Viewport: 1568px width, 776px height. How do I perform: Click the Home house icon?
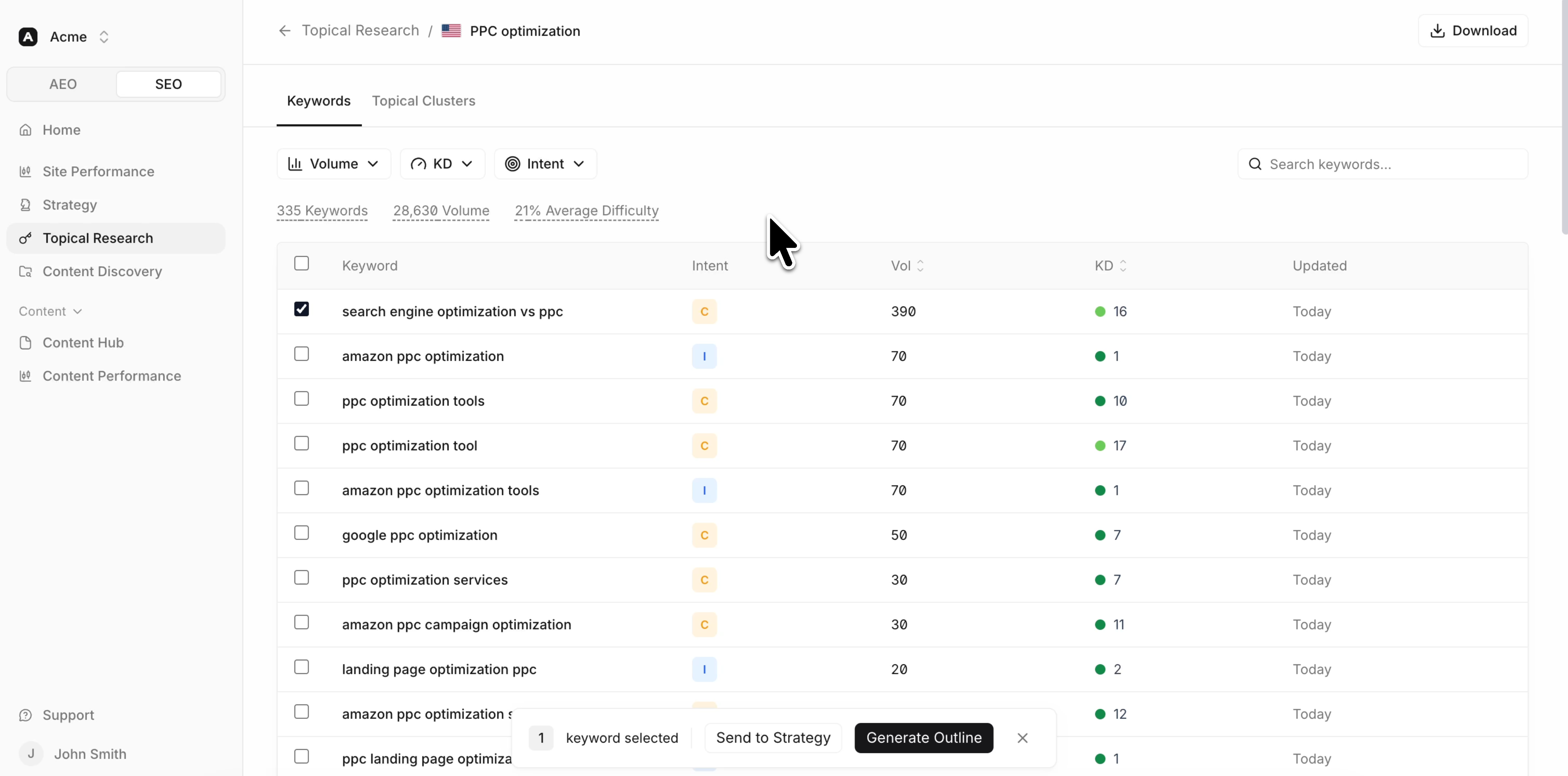pyautogui.click(x=25, y=130)
